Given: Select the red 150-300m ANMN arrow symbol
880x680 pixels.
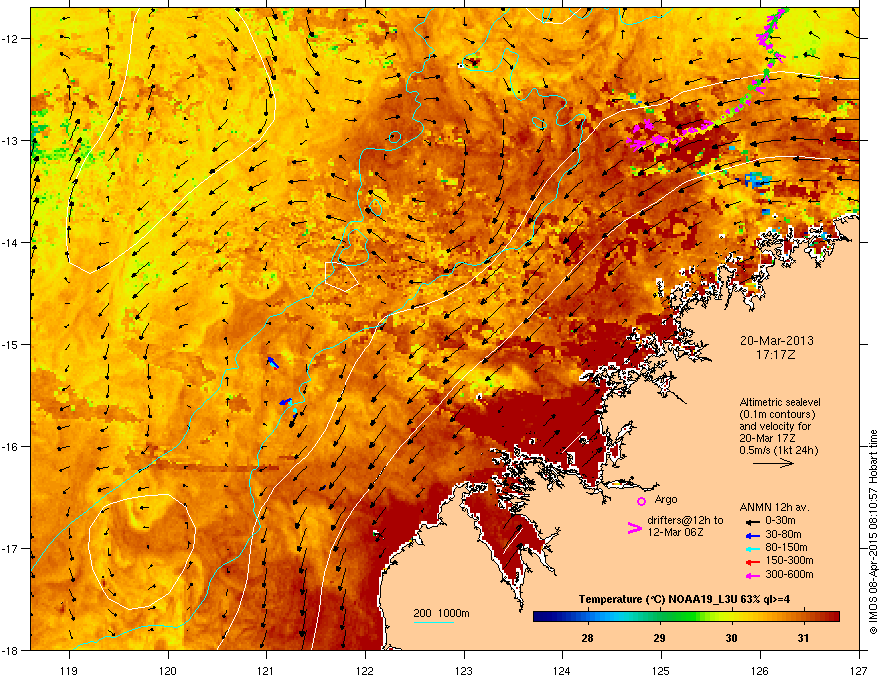Looking at the screenshot, I should [x=753, y=561].
